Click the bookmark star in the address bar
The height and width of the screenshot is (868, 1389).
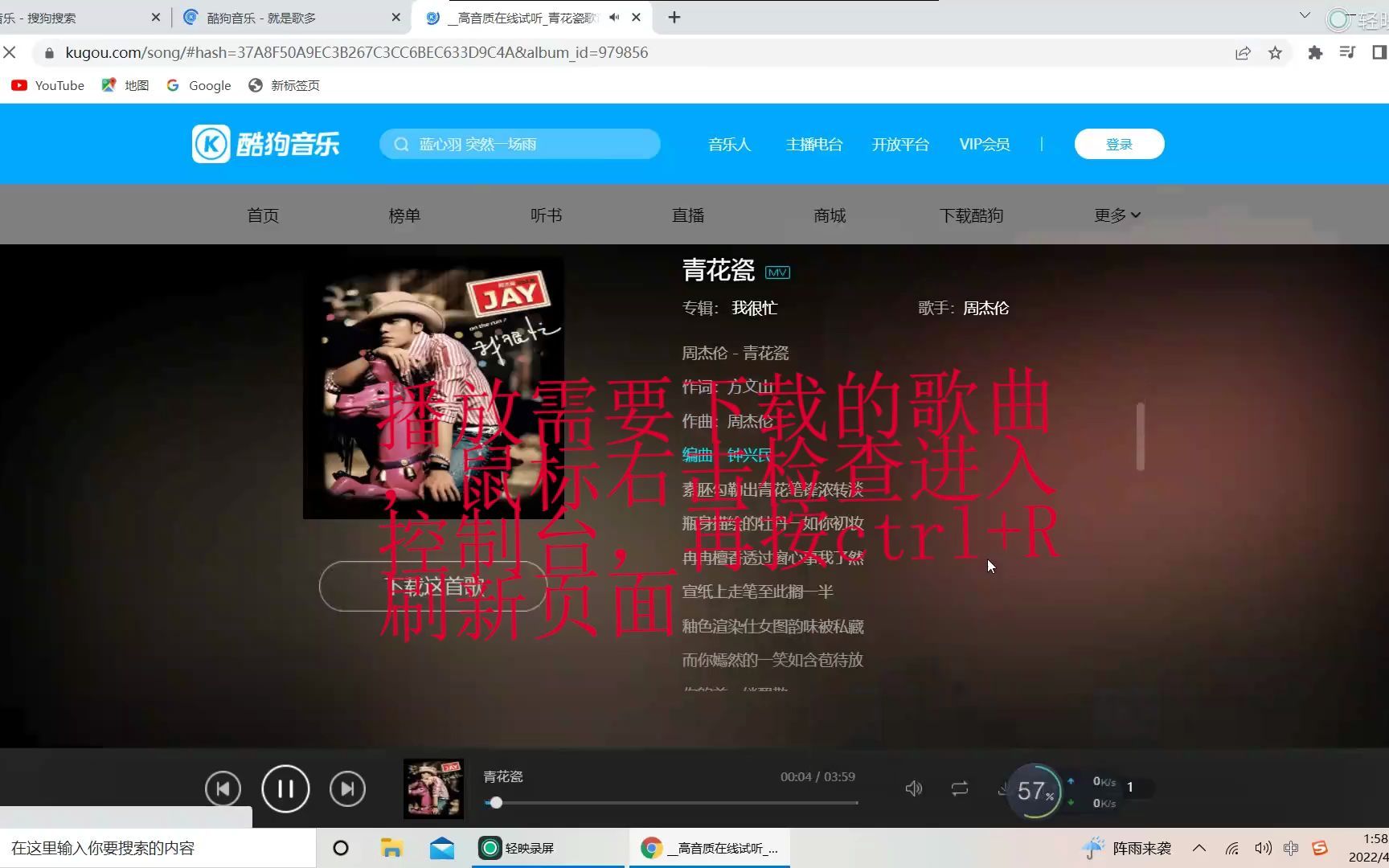pyautogui.click(x=1275, y=52)
